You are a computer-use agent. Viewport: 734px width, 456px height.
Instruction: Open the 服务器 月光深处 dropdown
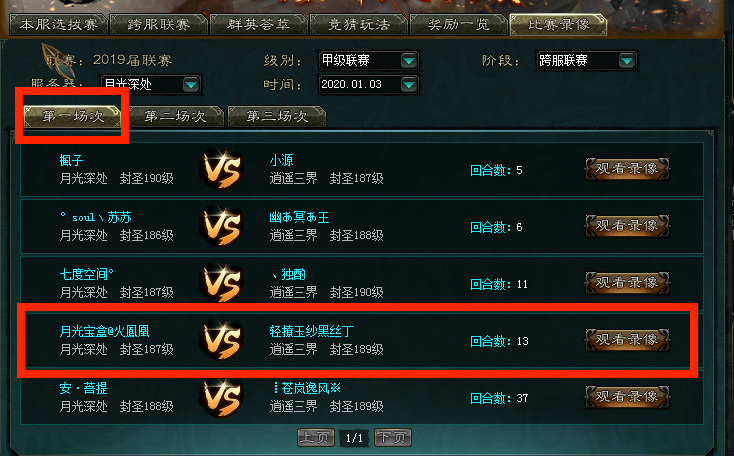[191, 85]
